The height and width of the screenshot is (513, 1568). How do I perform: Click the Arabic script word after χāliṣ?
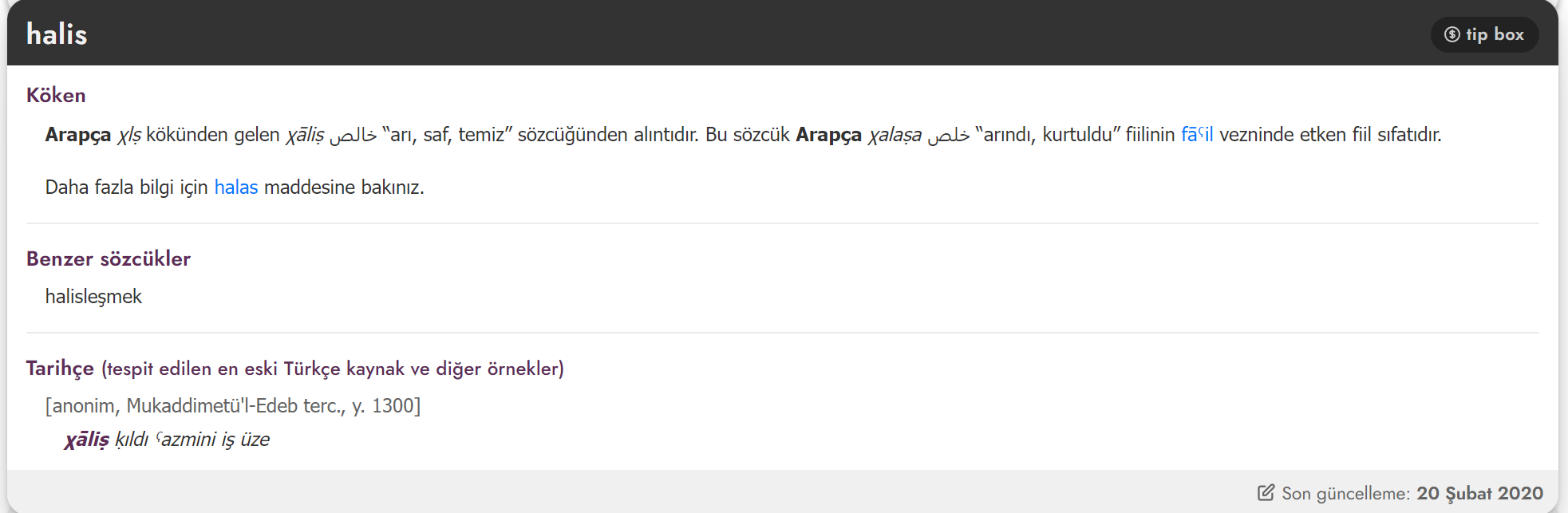[x=353, y=135]
